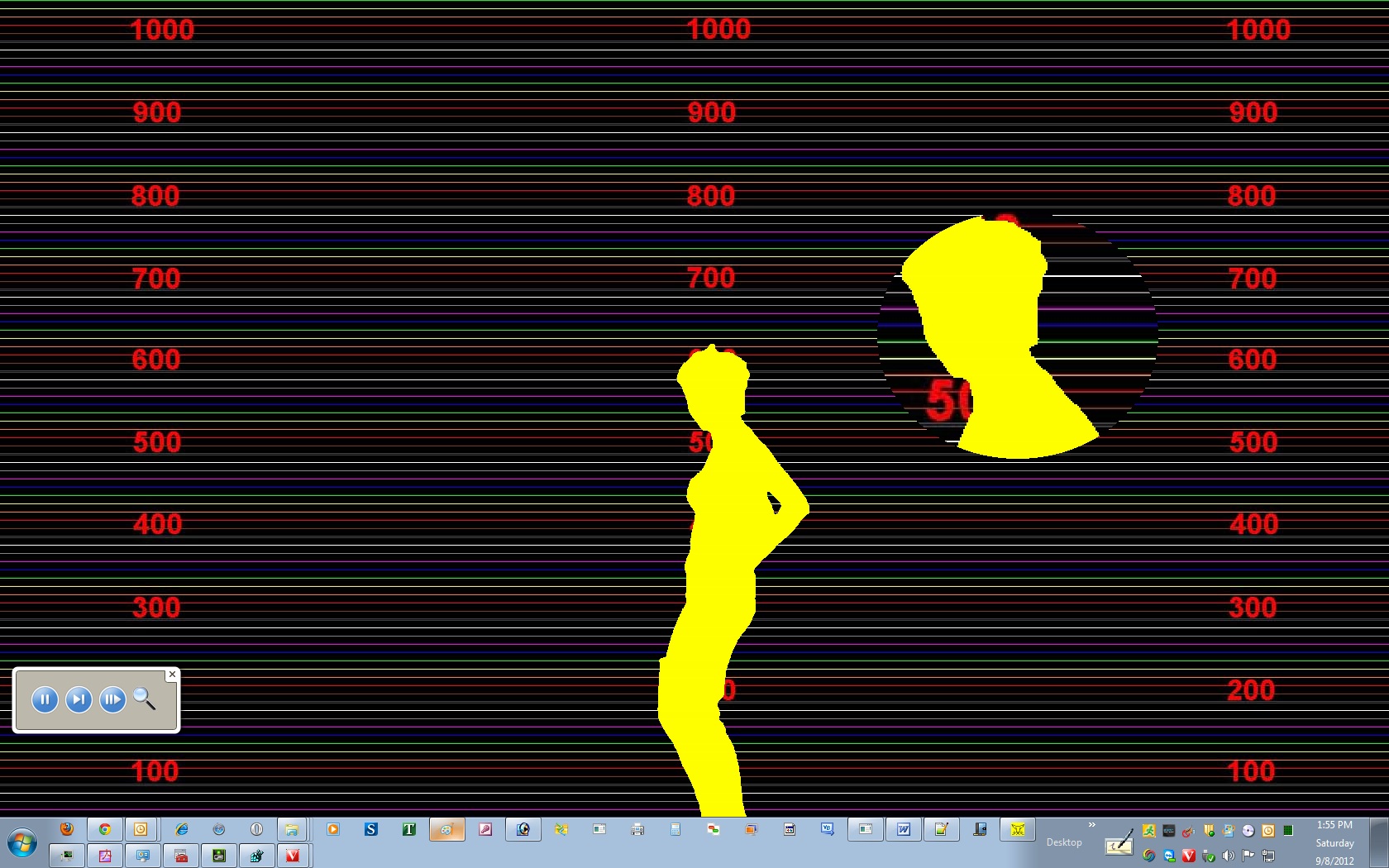
Task: Open the volume speaker tray icon
Action: click(1229, 856)
